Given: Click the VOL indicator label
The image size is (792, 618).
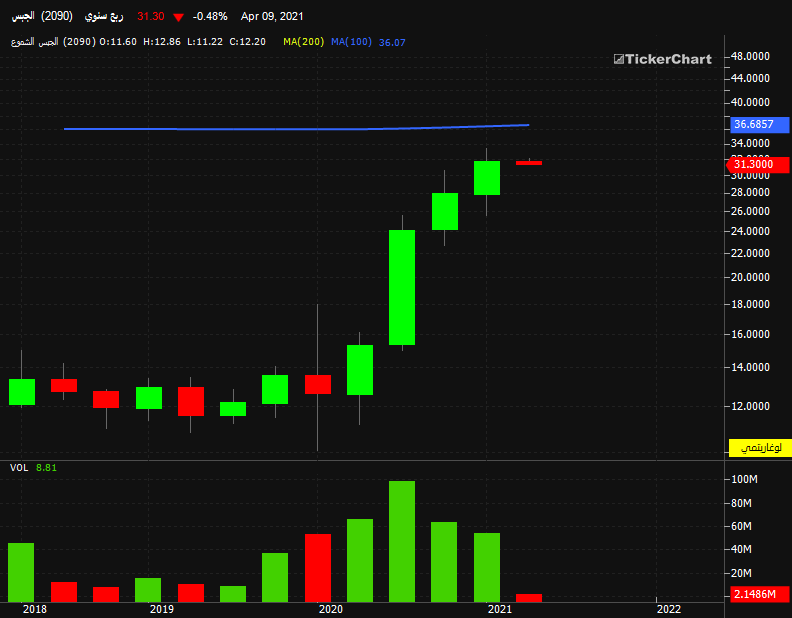Looking at the screenshot, I should 19,468.
